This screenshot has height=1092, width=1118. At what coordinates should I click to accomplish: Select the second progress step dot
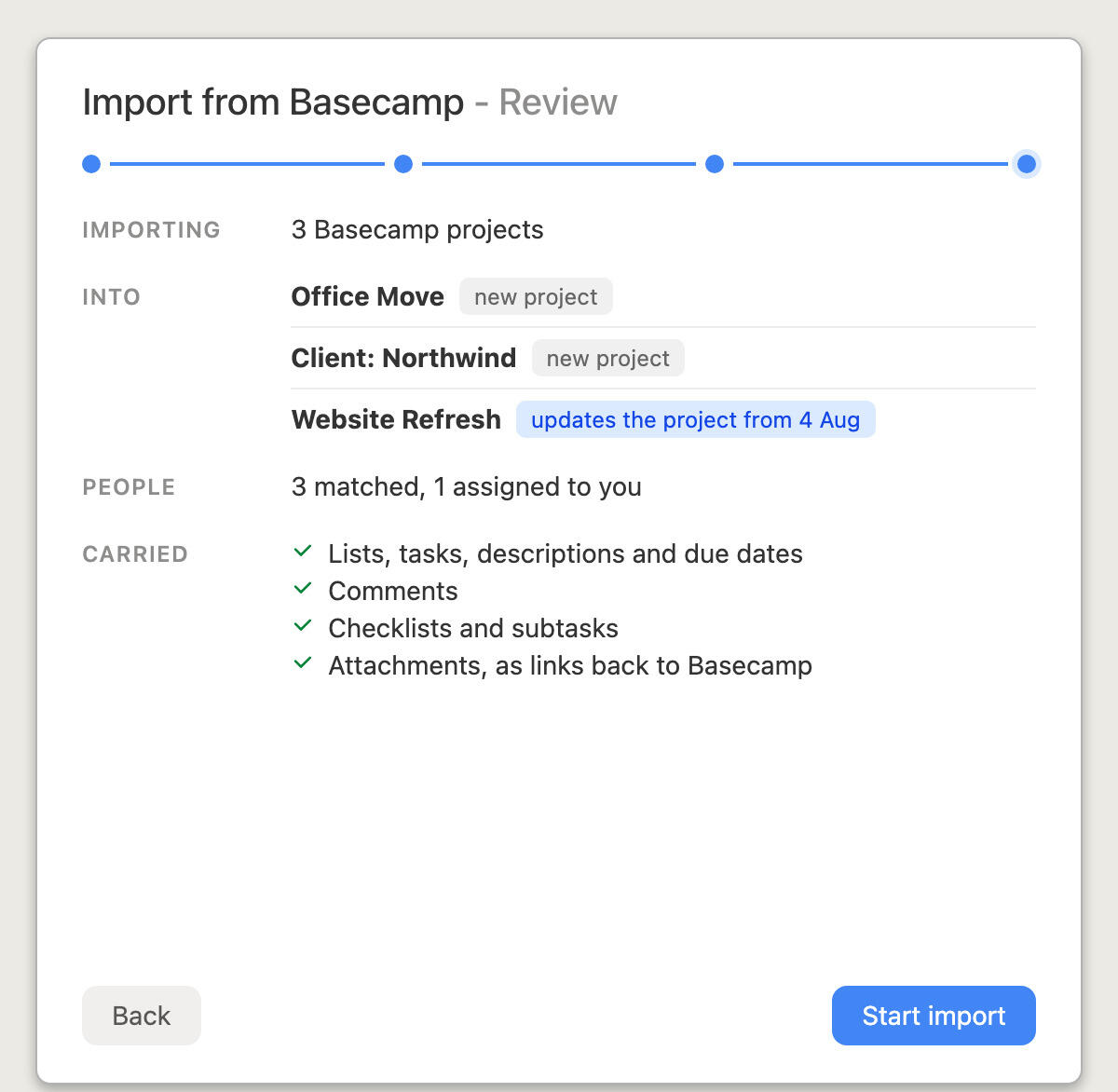tap(403, 164)
